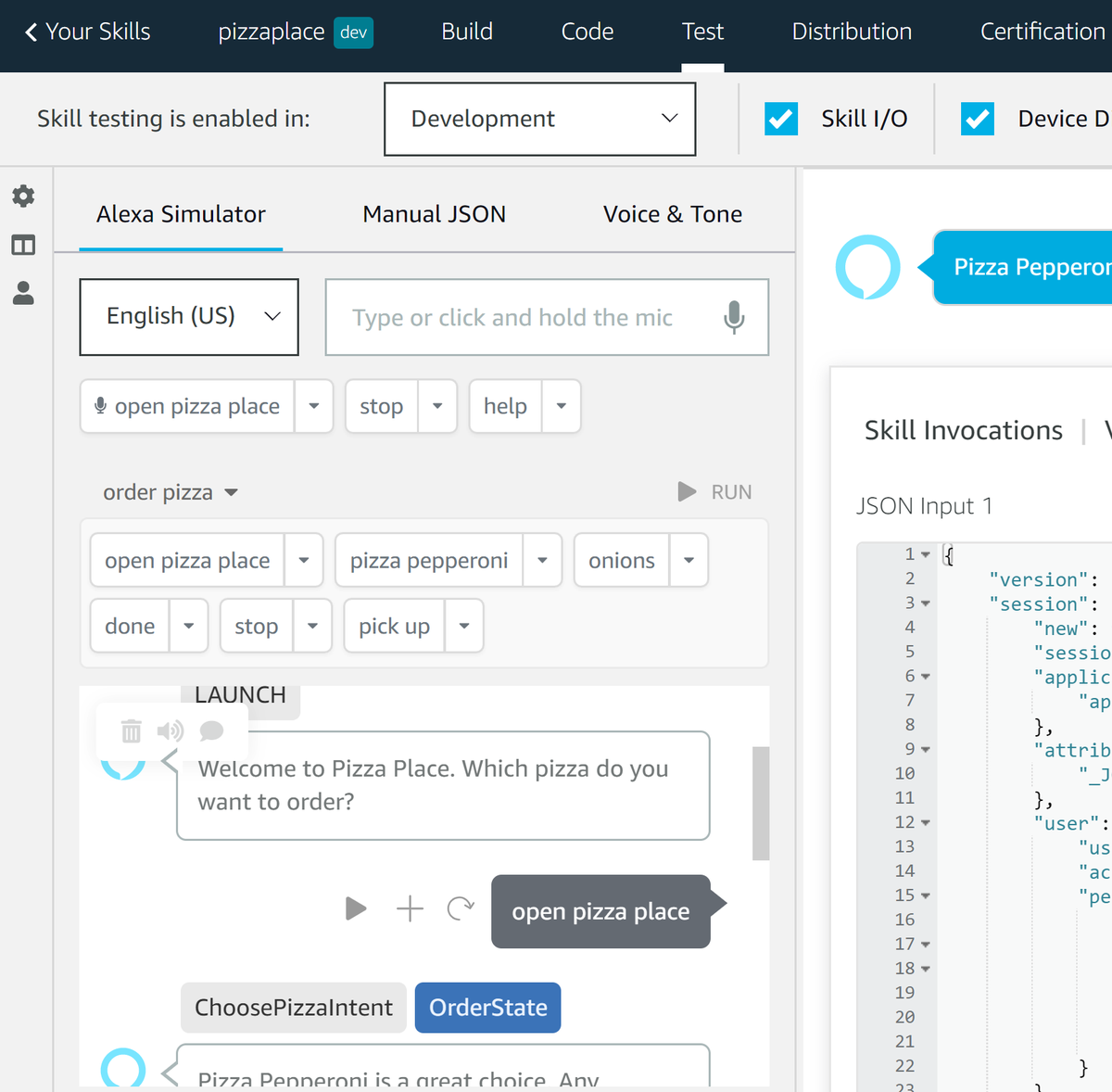Open dropdown arrow on top stop chip
1112x1092 pixels.
click(437, 406)
